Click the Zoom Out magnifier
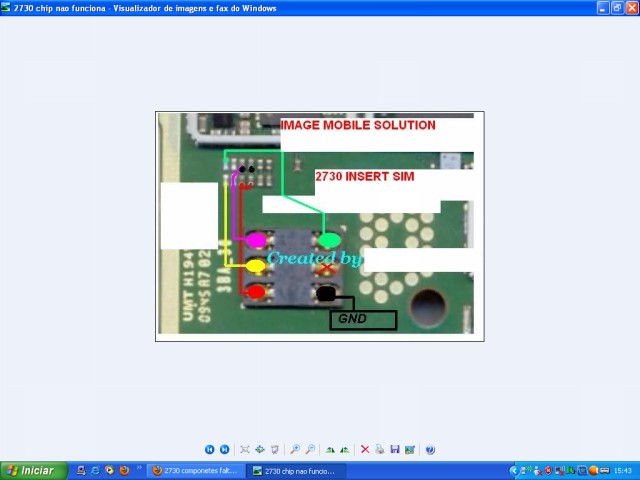The height and width of the screenshot is (480, 640). click(x=310, y=449)
